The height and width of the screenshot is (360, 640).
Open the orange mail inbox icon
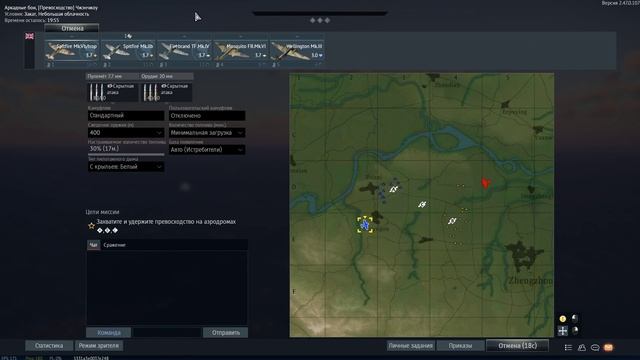click(x=609, y=347)
